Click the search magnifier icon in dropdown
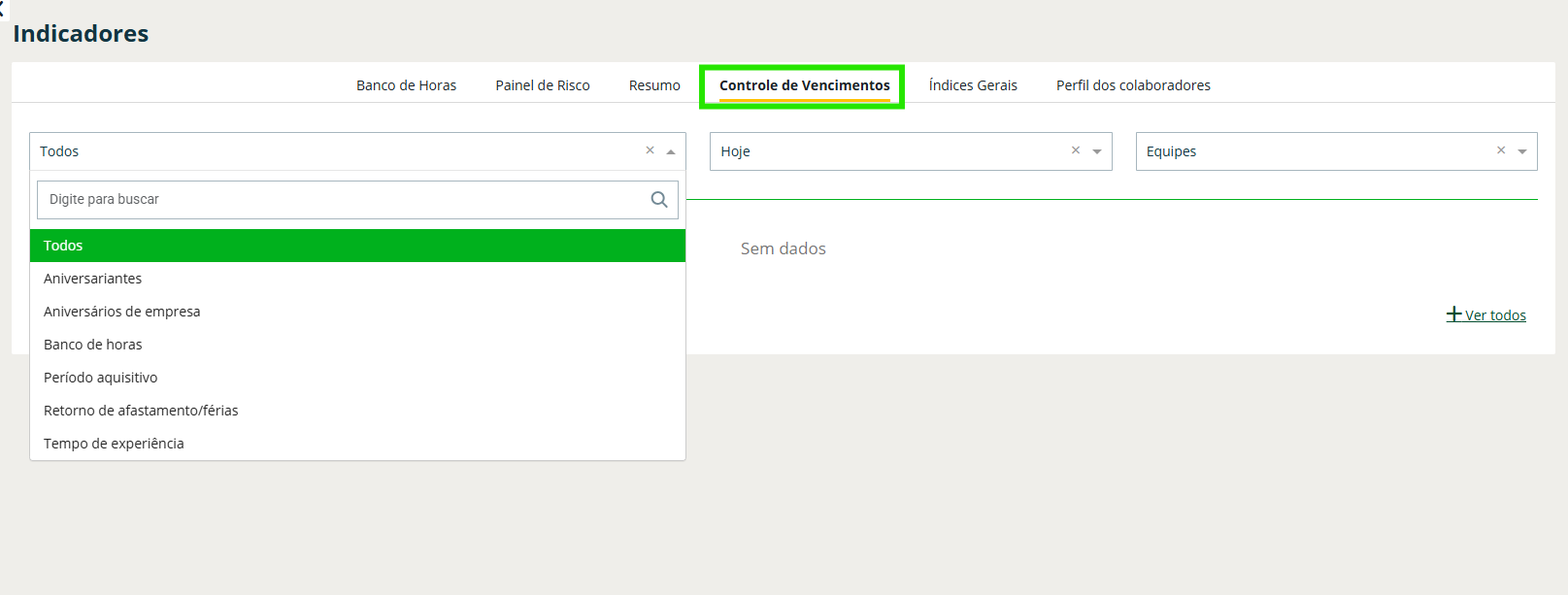1568x595 pixels. click(659, 200)
